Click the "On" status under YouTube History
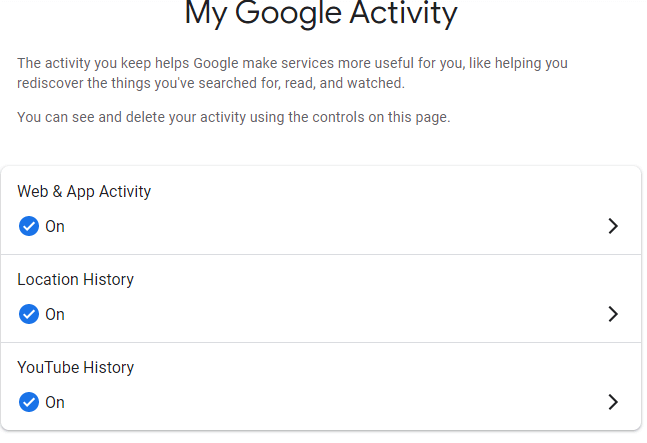 pos(55,402)
